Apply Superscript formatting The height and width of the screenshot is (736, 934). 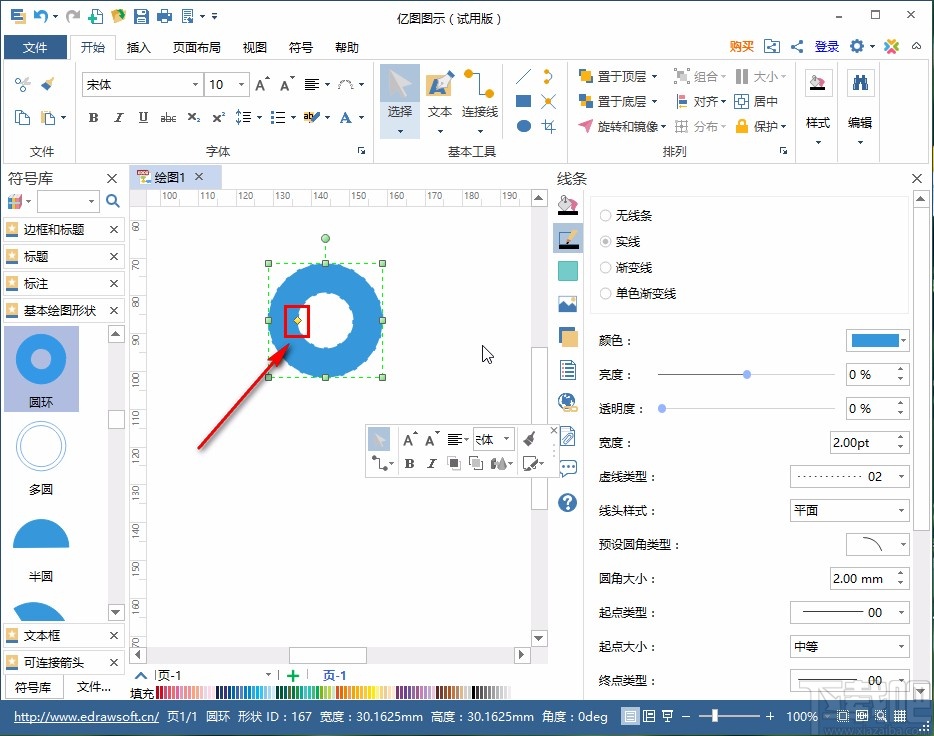coord(219,117)
